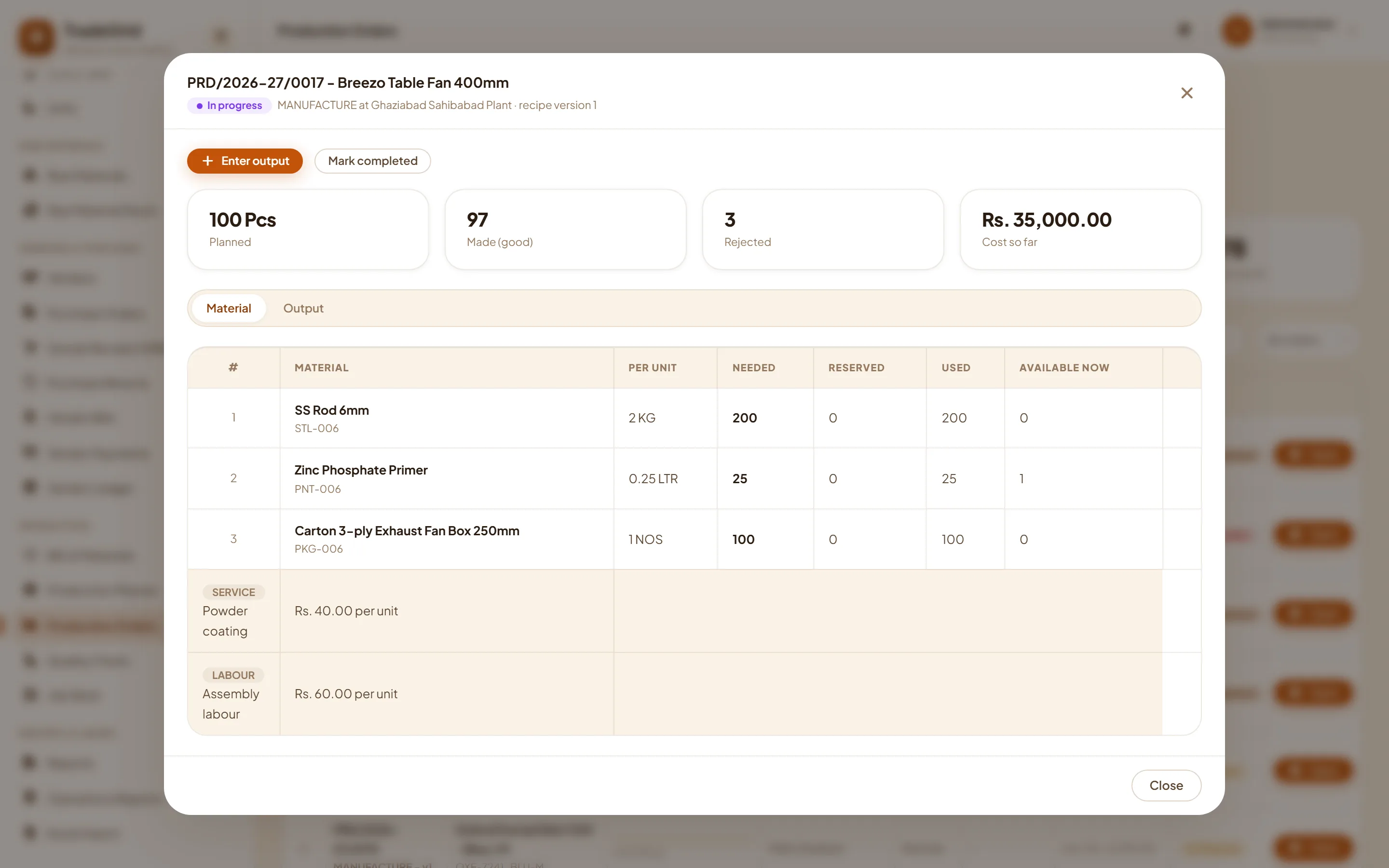
Task: Click the Rs. 35,000.00 Cost so far card
Action: [x=1080, y=230]
